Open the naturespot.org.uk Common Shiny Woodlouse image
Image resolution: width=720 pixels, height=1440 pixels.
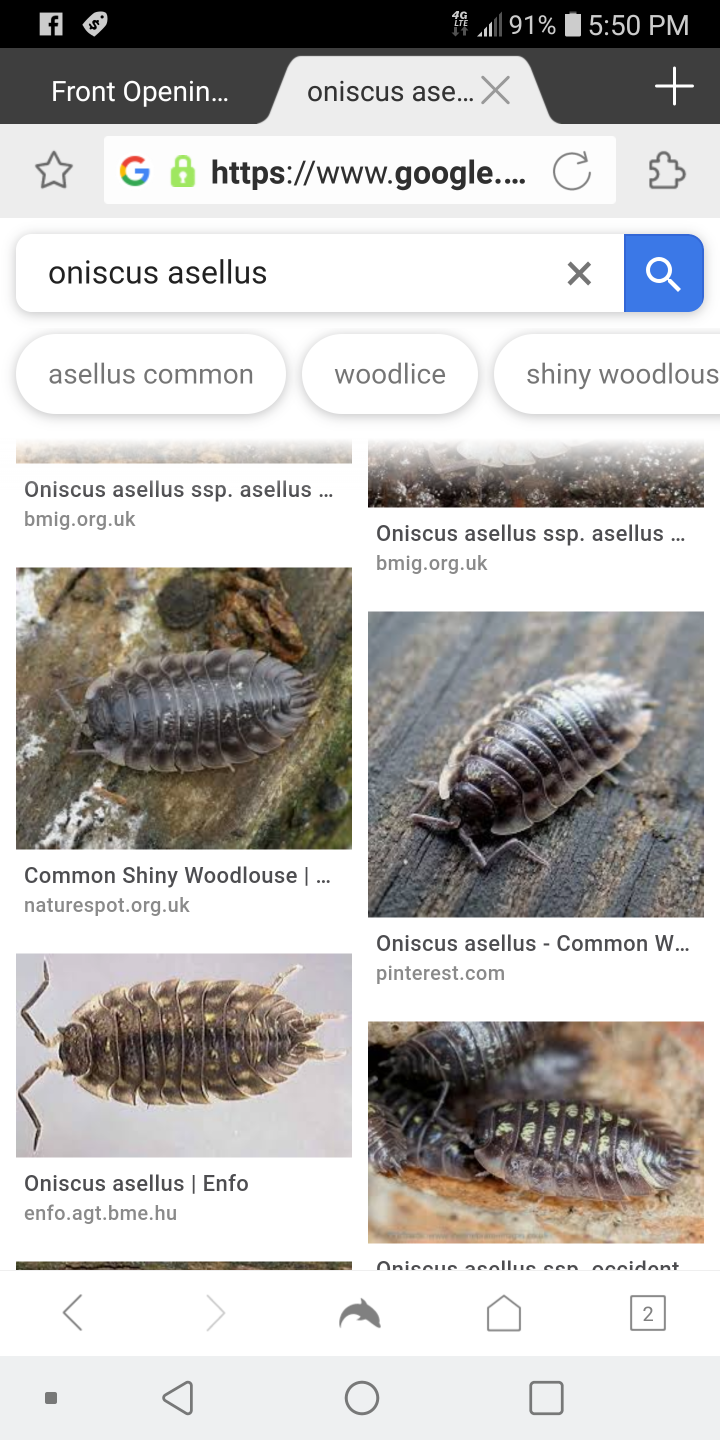(x=184, y=708)
